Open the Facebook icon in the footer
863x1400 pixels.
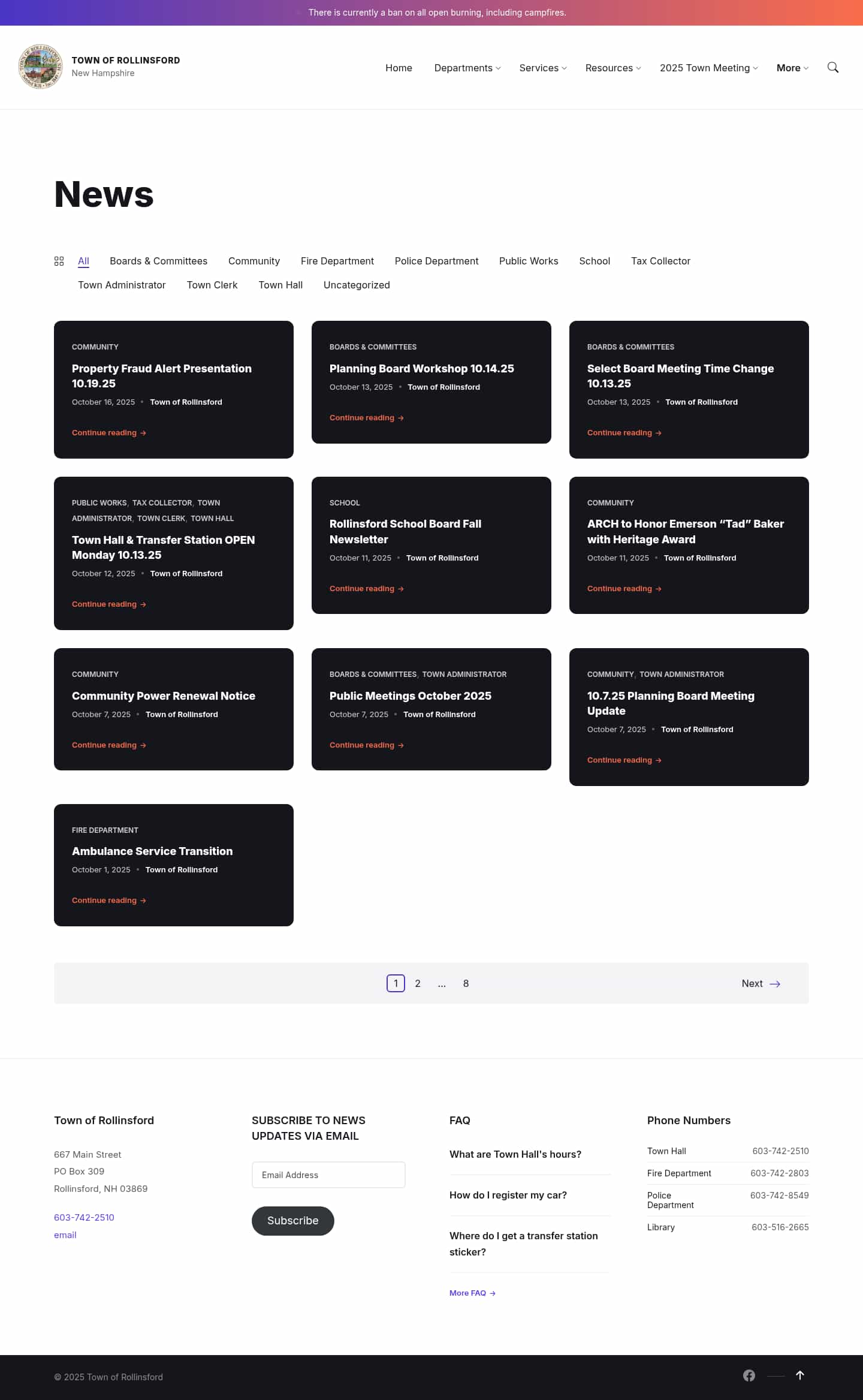(x=749, y=1375)
